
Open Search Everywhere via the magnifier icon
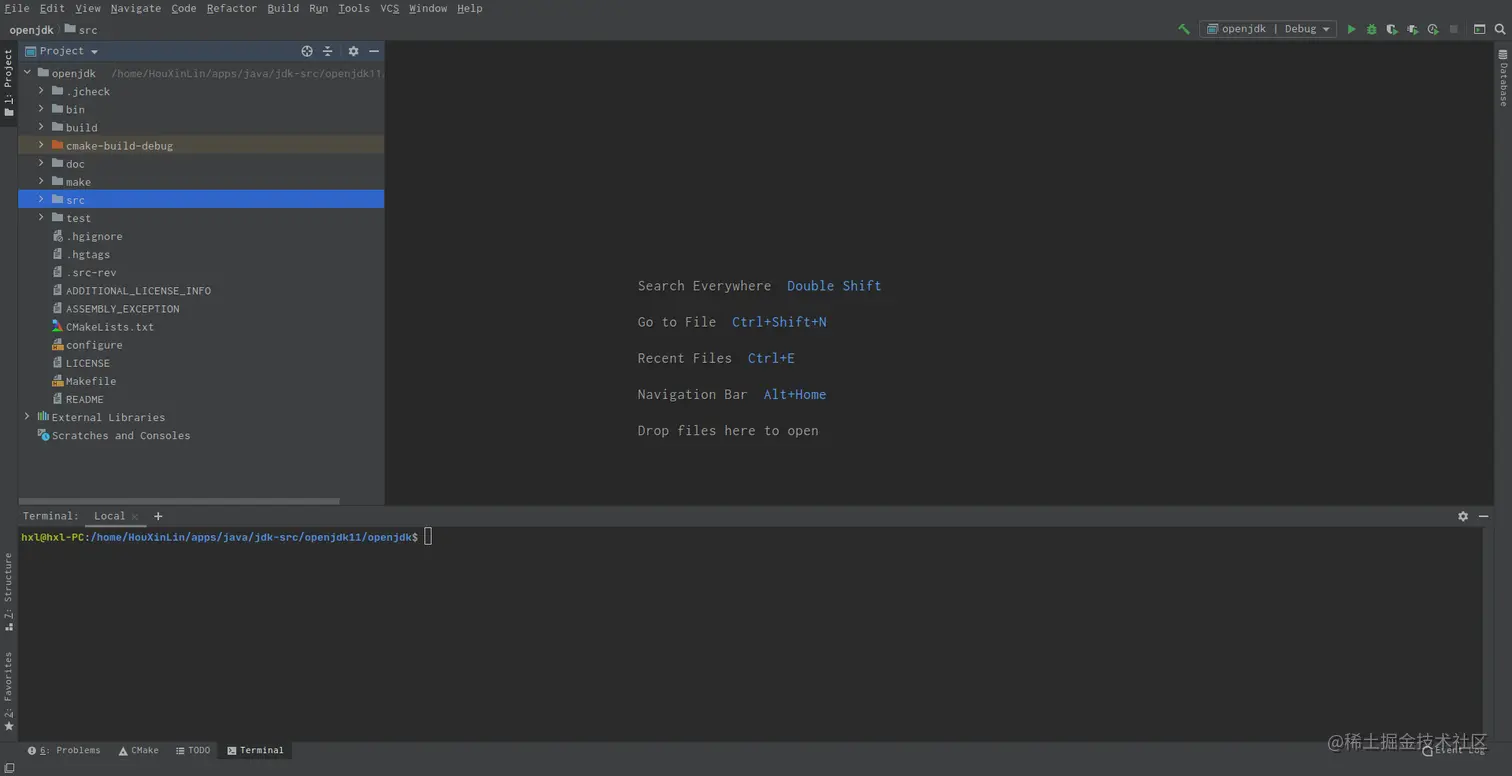pos(1500,29)
